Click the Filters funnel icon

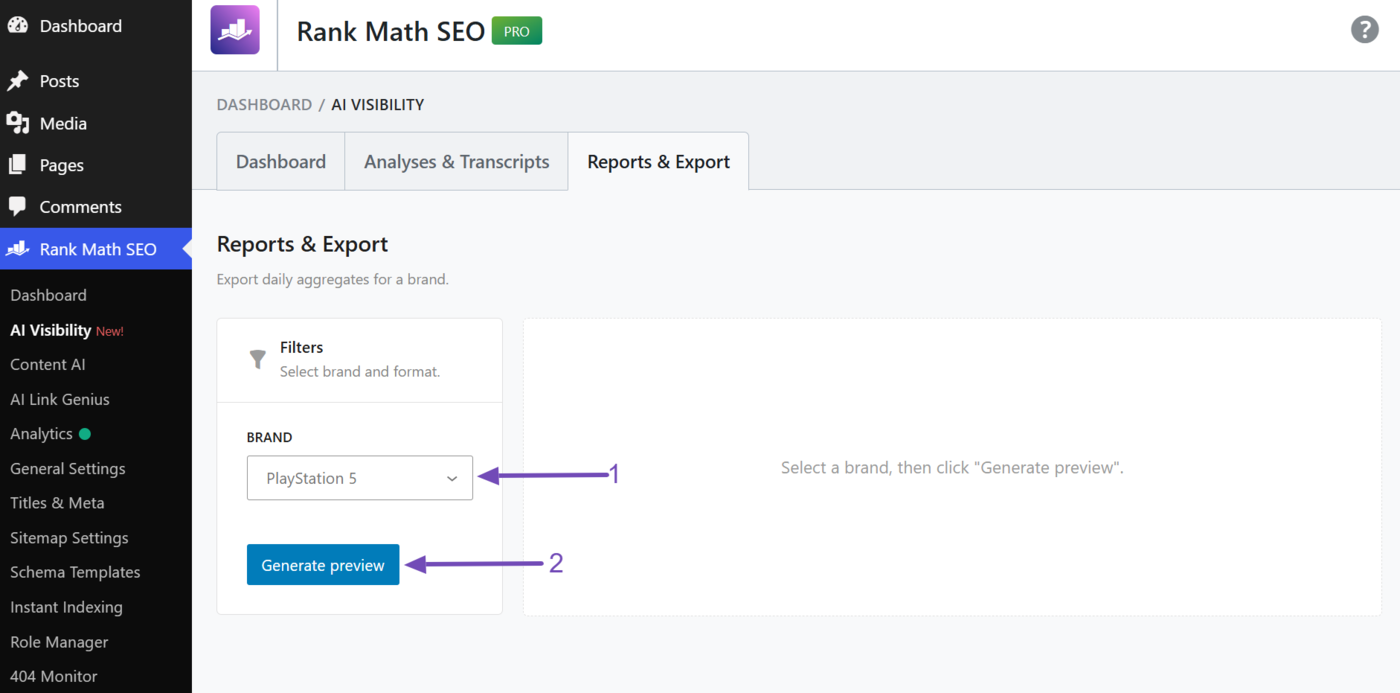click(x=258, y=359)
